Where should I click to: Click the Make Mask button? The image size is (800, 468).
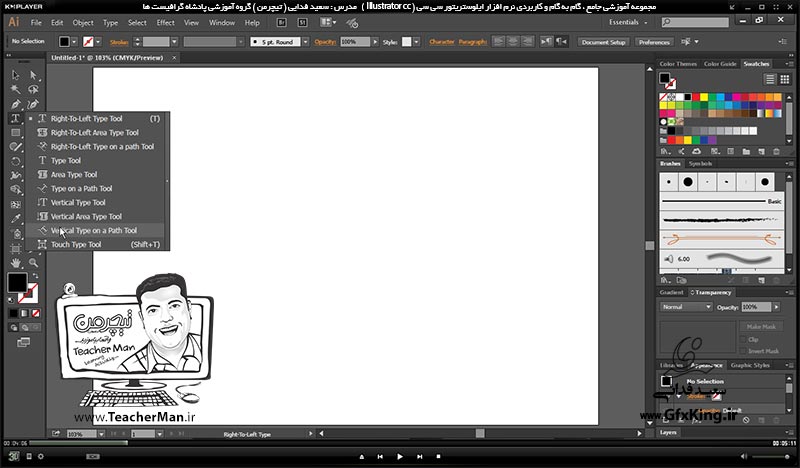click(761, 327)
